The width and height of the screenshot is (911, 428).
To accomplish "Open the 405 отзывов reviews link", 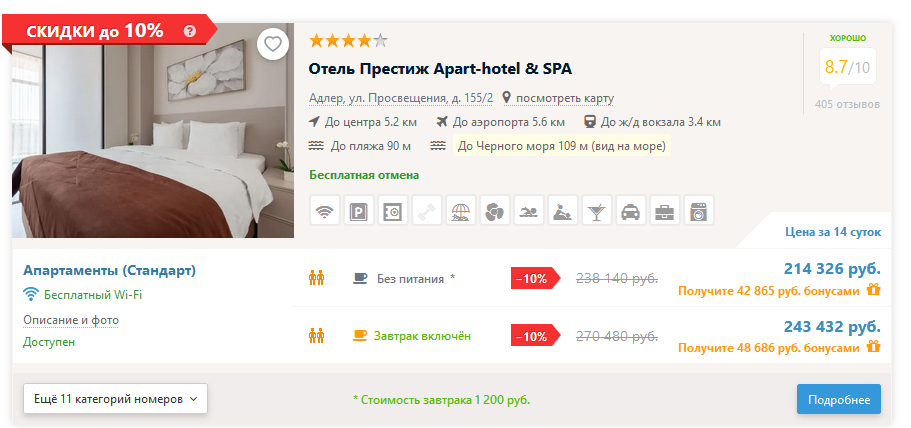I will pyautogui.click(x=847, y=105).
